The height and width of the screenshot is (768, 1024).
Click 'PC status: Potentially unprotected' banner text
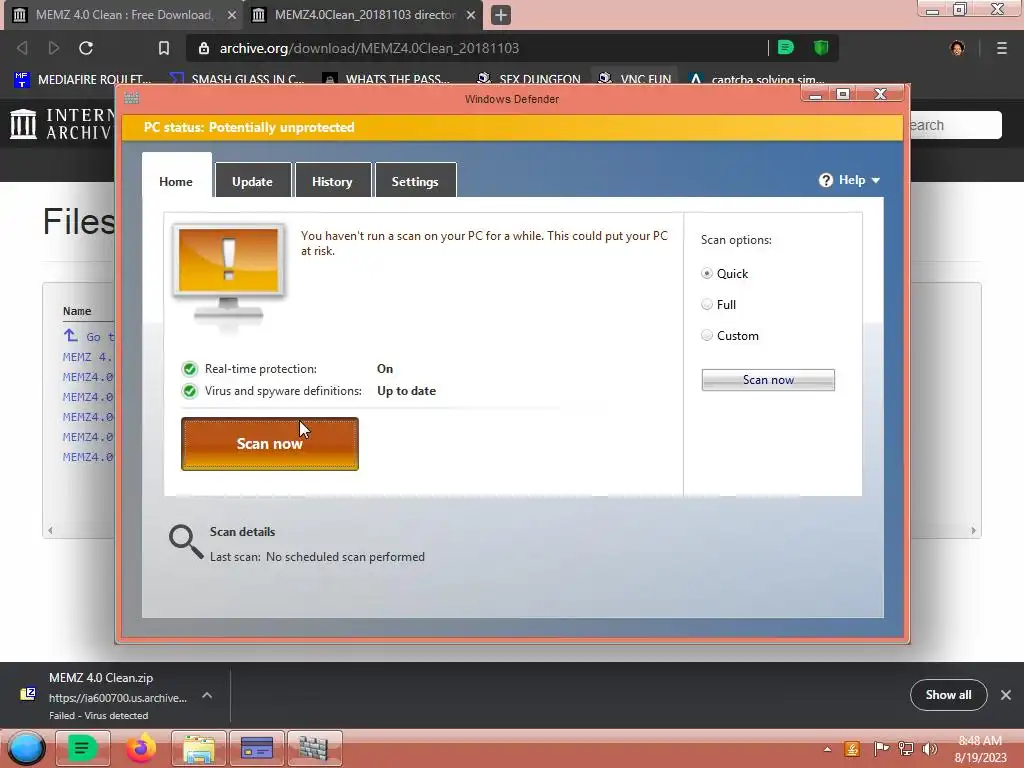coord(249,127)
